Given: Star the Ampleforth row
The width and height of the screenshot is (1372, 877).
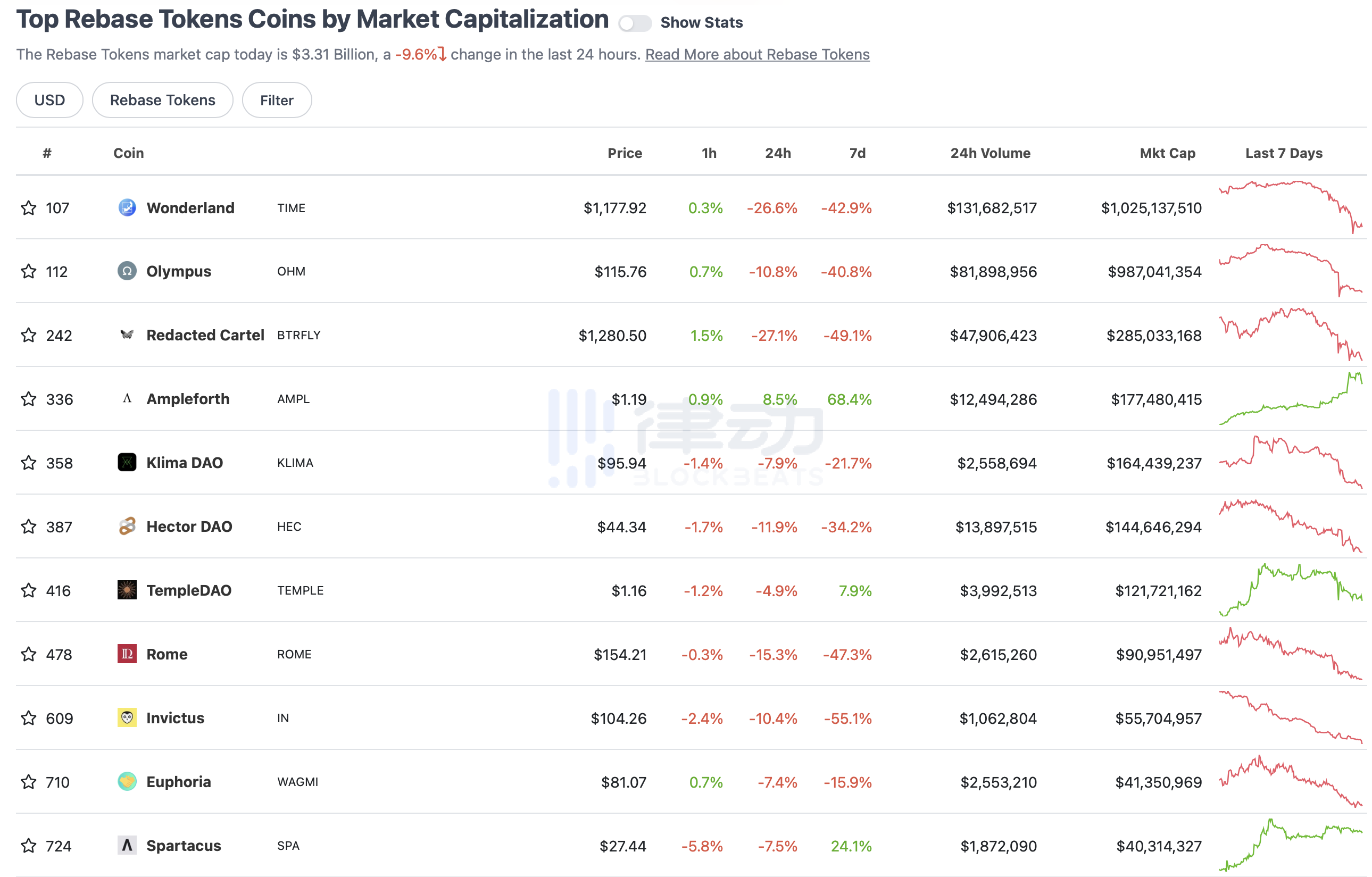Looking at the screenshot, I should pyautogui.click(x=29, y=399).
